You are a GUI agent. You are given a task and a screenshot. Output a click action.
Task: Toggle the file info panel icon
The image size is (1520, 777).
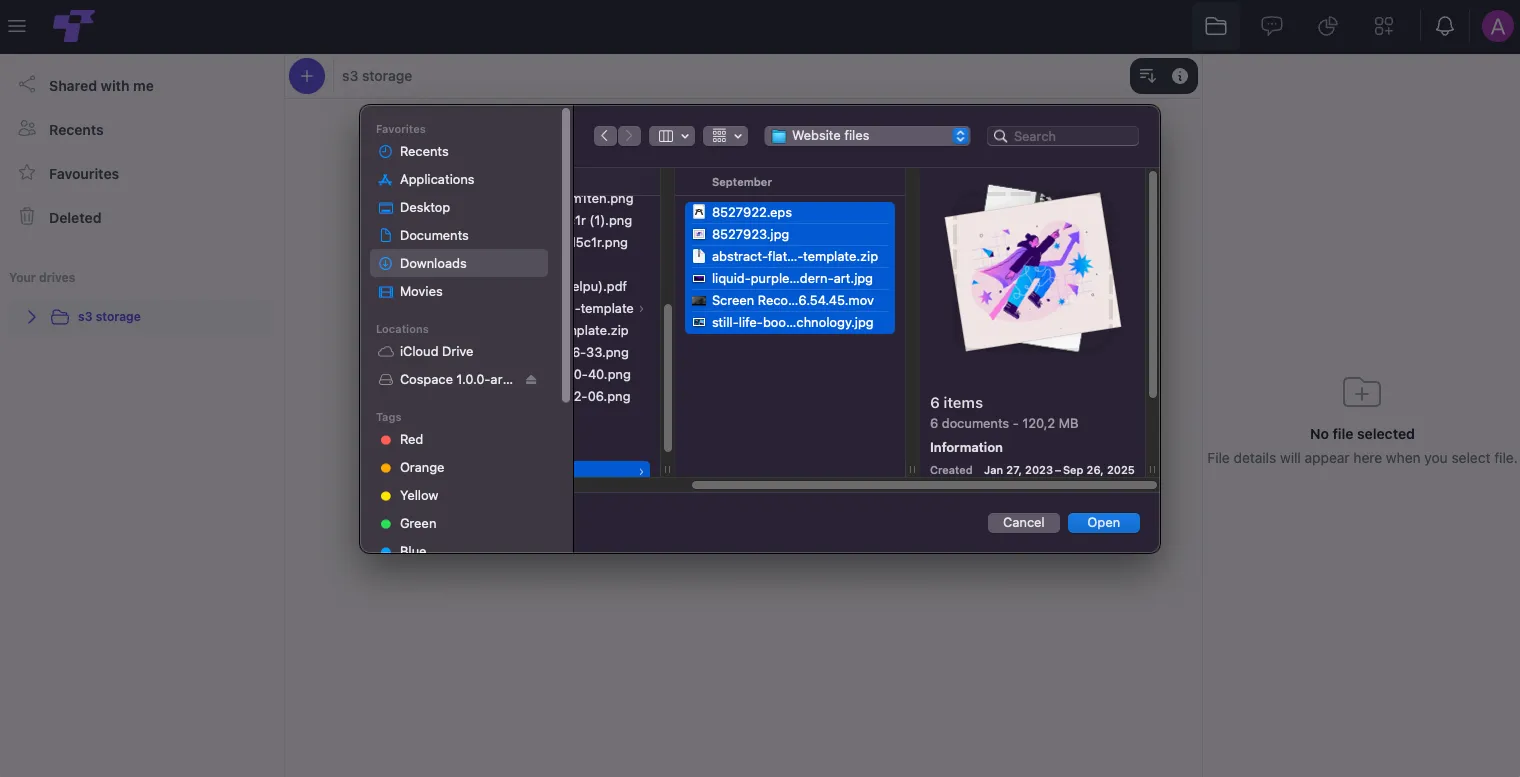coord(1180,76)
